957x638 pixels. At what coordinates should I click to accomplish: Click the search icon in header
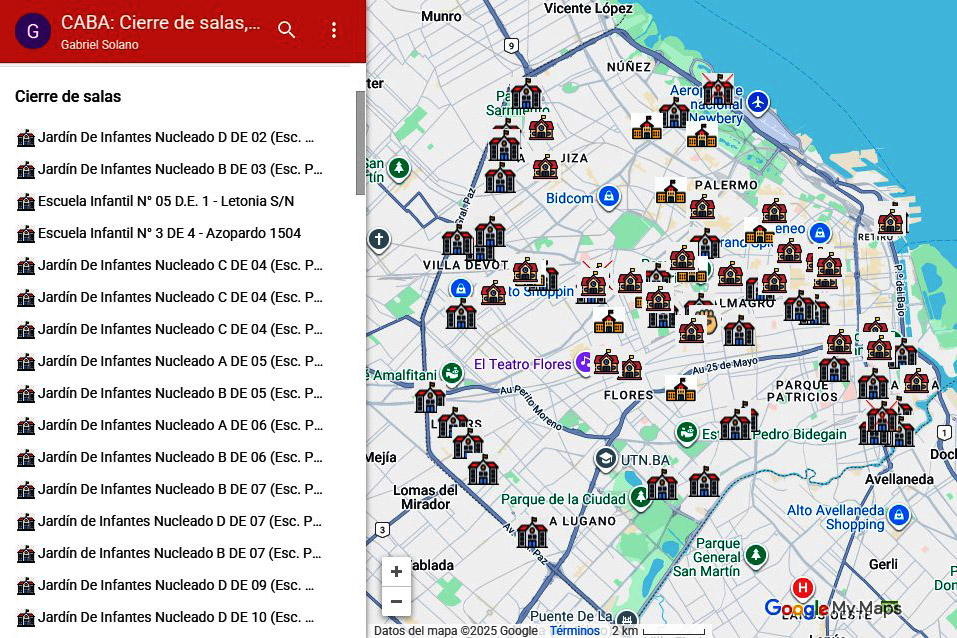click(287, 30)
